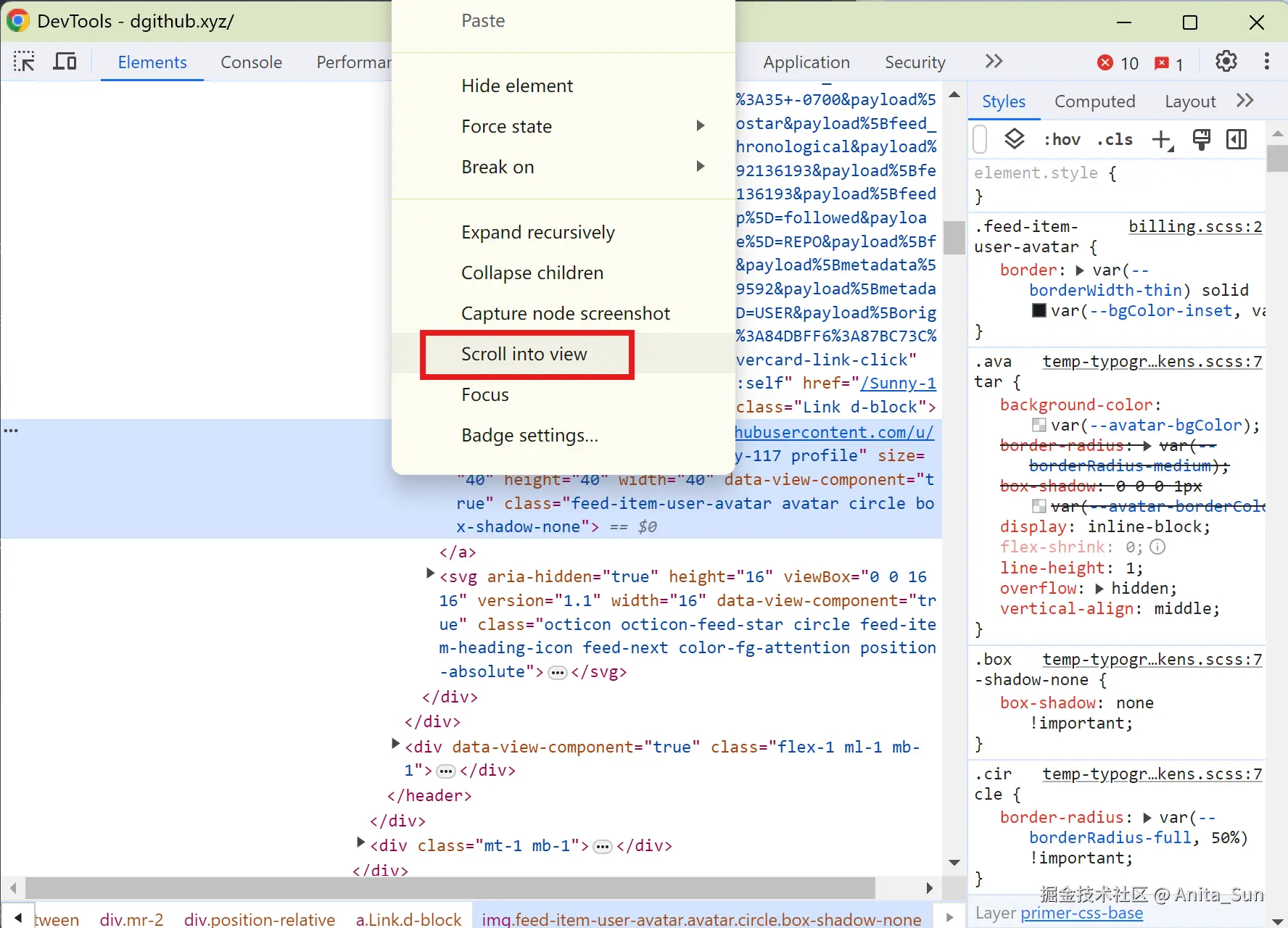The width and height of the screenshot is (1288, 928).
Task: Expand border-radius shorthand in .circle rule
Action: click(x=1147, y=818)
